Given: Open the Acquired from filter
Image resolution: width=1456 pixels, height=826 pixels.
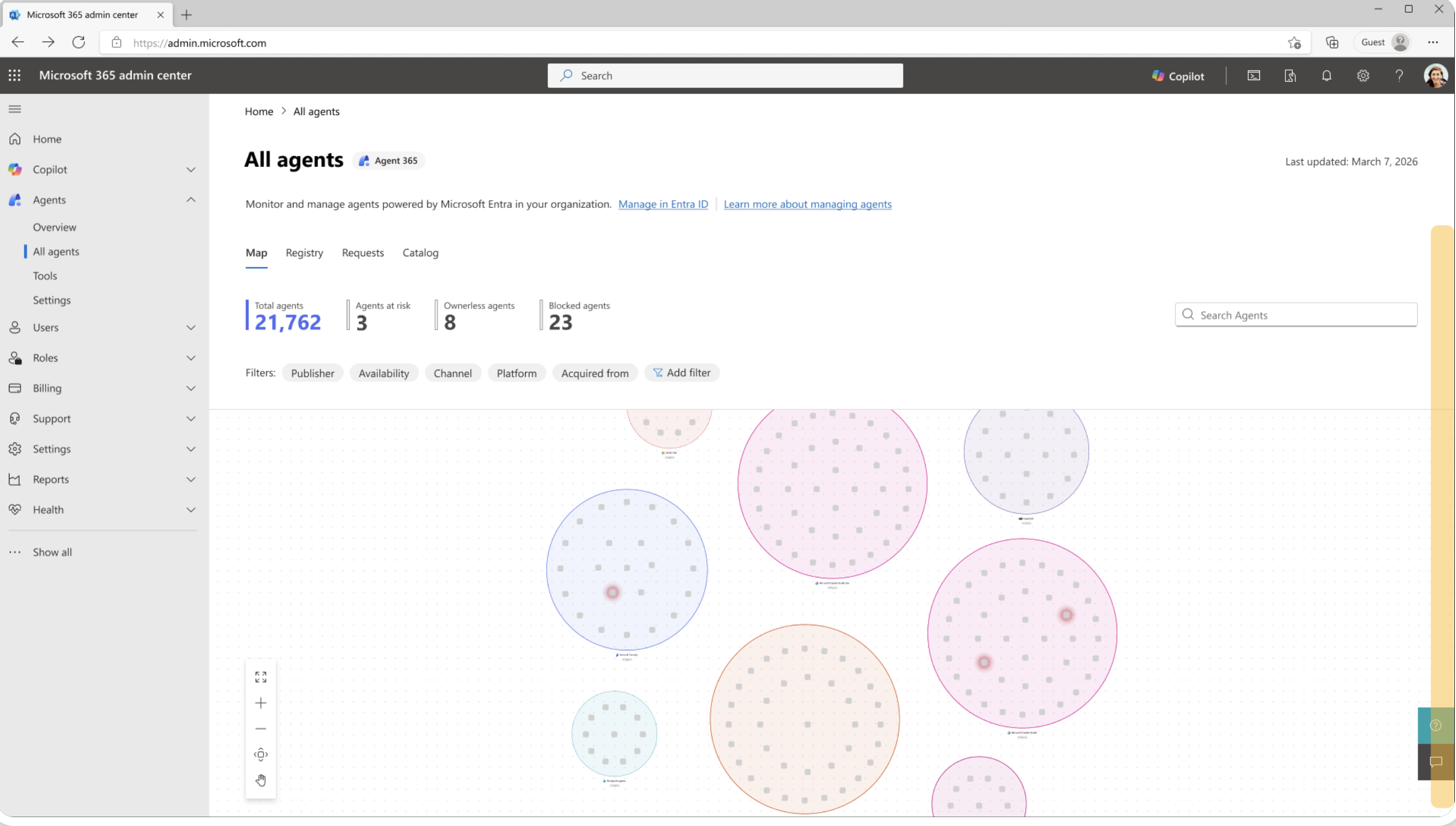Looking at the screenshot, I should 595,373.
